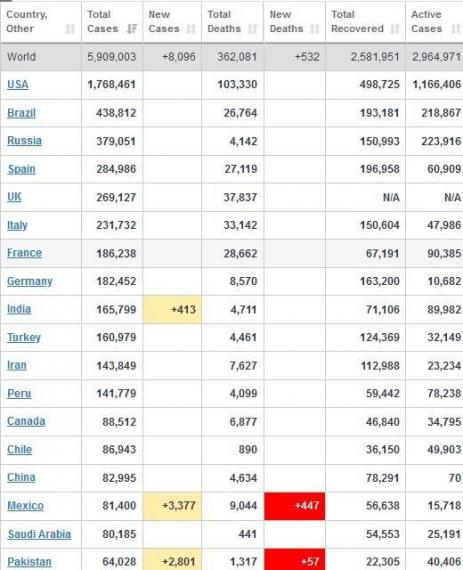The image size is (463, 570).
Task: Sort by the New Deaths sort icon
Action: click(315, 29)
